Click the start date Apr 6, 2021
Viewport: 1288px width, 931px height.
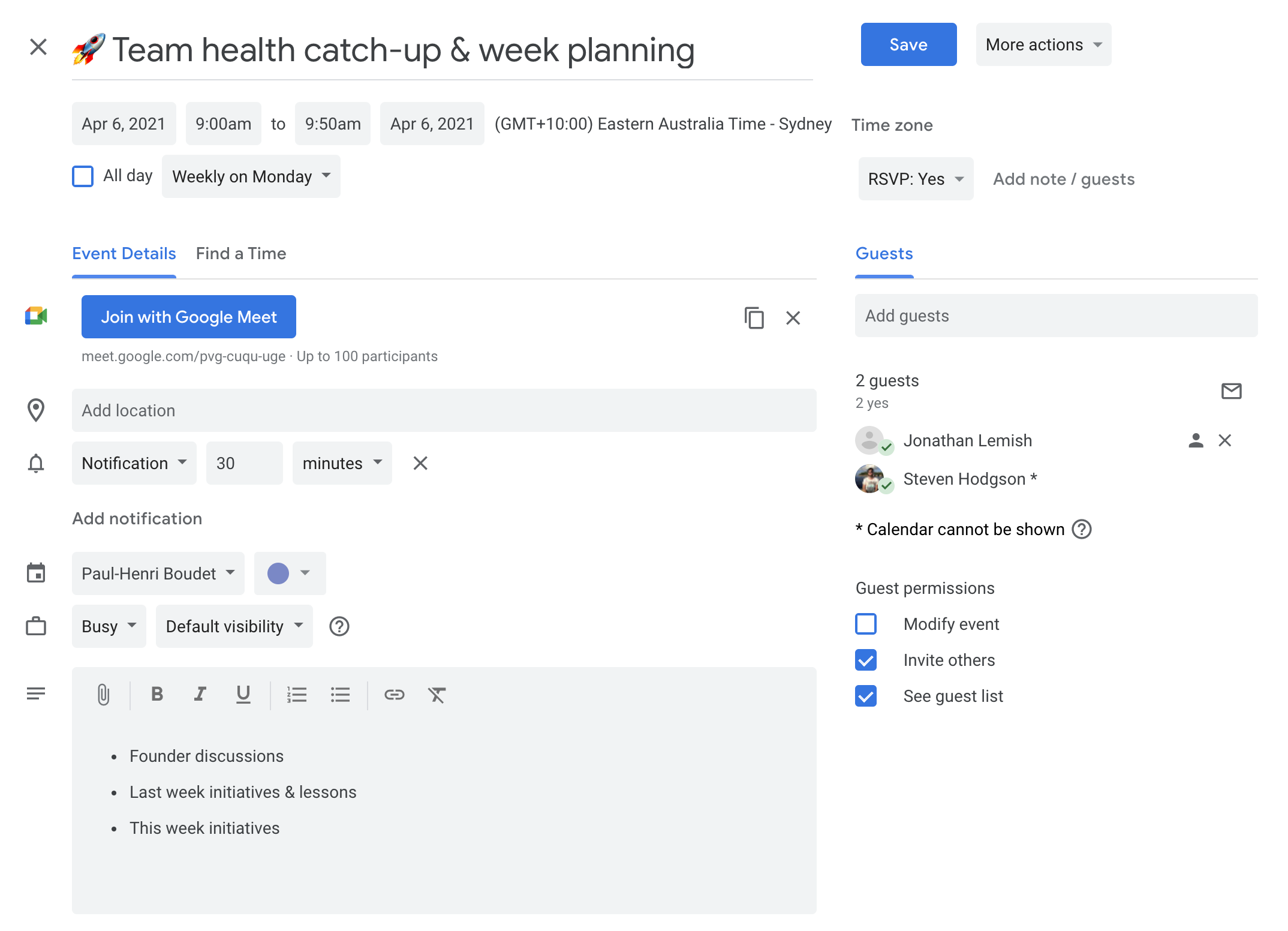click(x=124, y=124)
